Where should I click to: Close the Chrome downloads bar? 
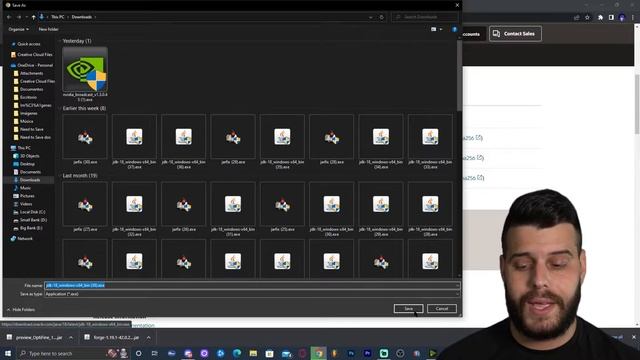pos(633,337)
